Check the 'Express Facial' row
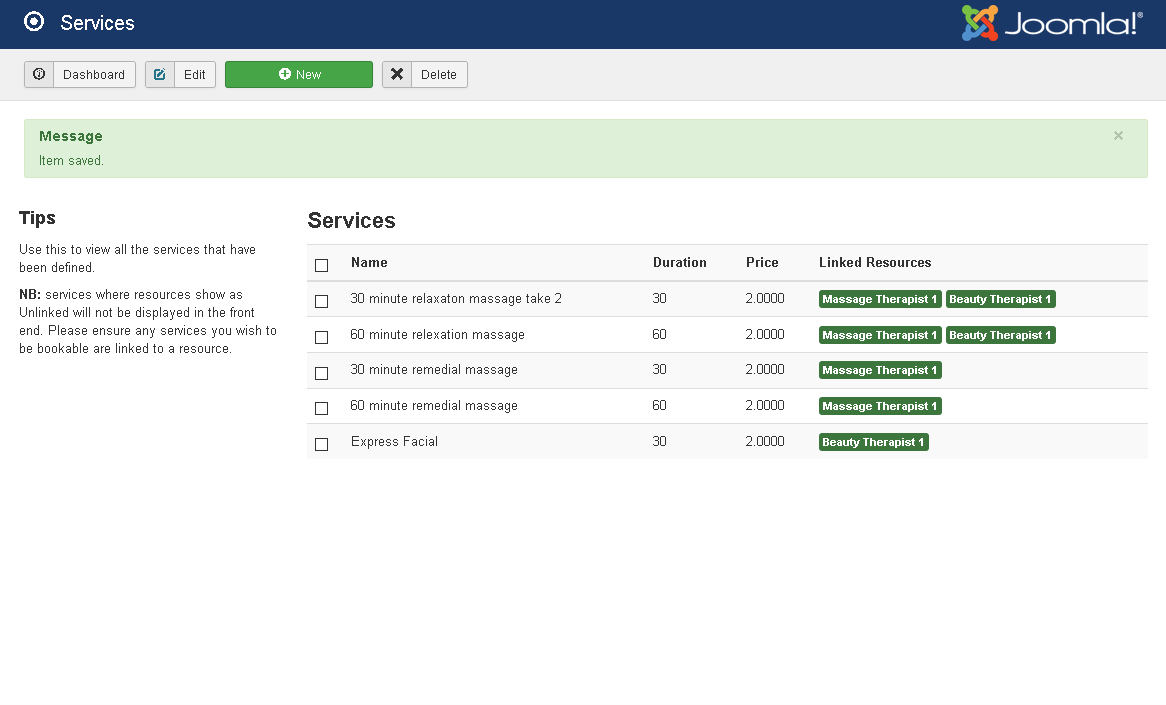Screen dimensions: 1166x705 pyautogui.click(x=321, y=444)
